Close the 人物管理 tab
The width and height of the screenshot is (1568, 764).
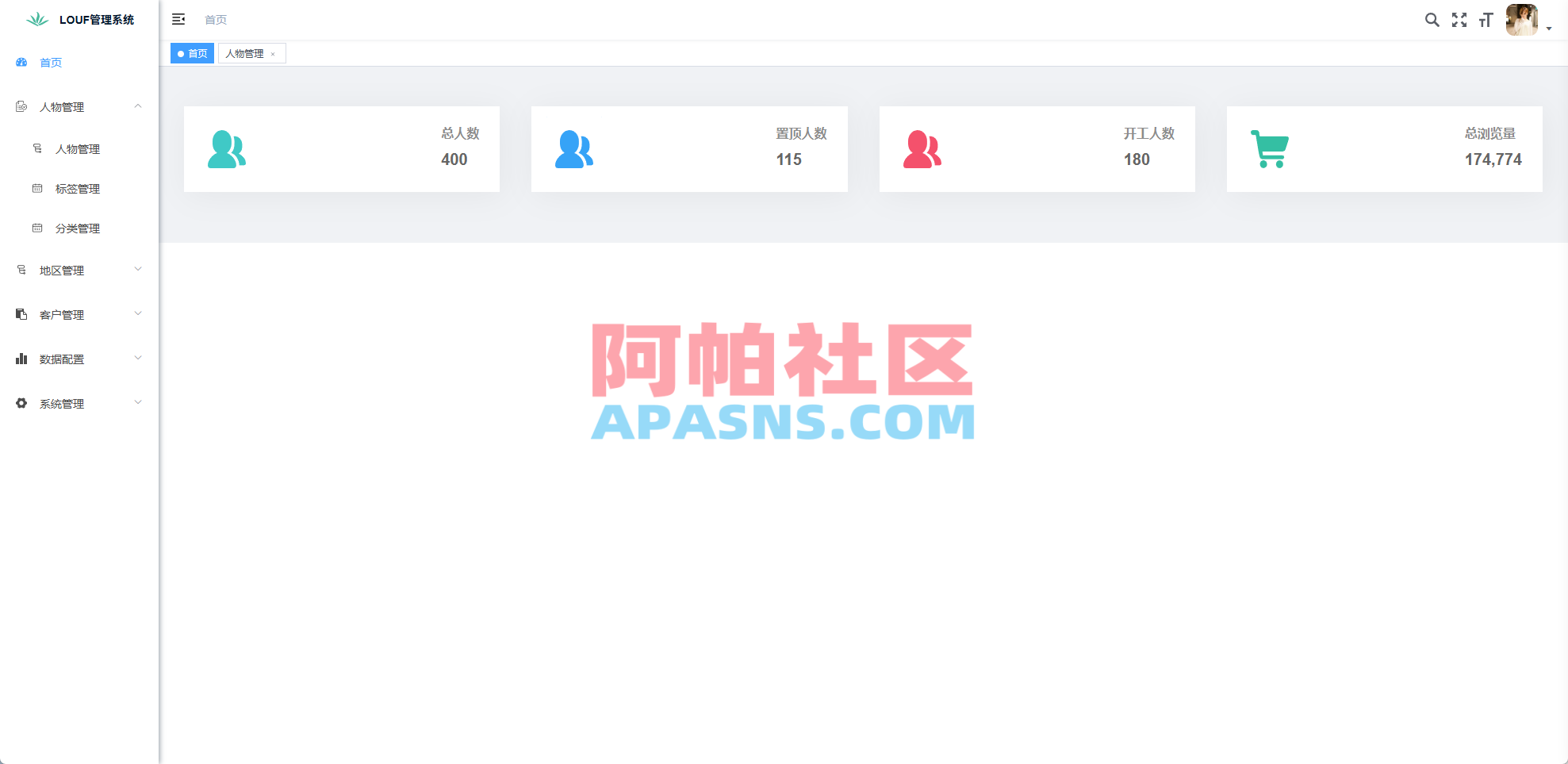(273, 54)
